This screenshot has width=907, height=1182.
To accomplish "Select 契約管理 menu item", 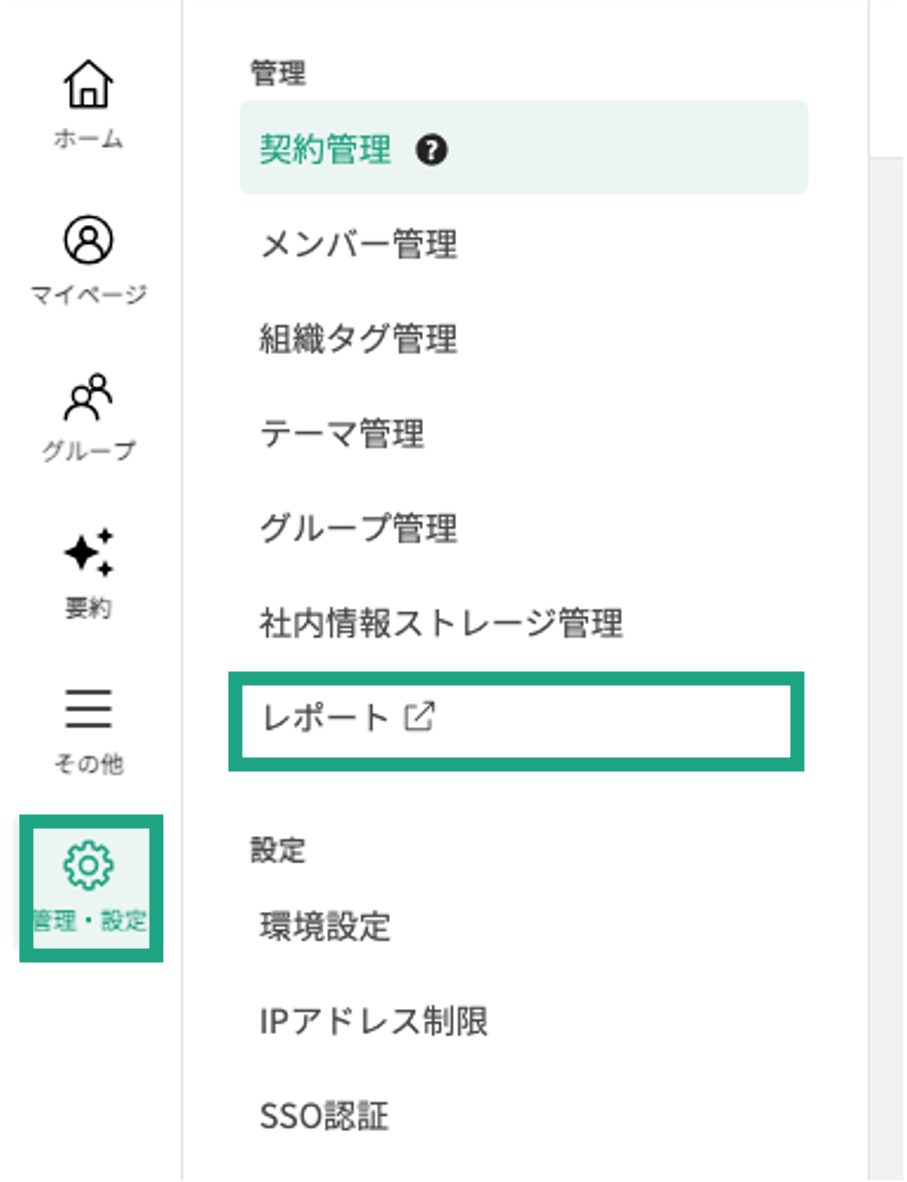I will click(x=325, y=151).
